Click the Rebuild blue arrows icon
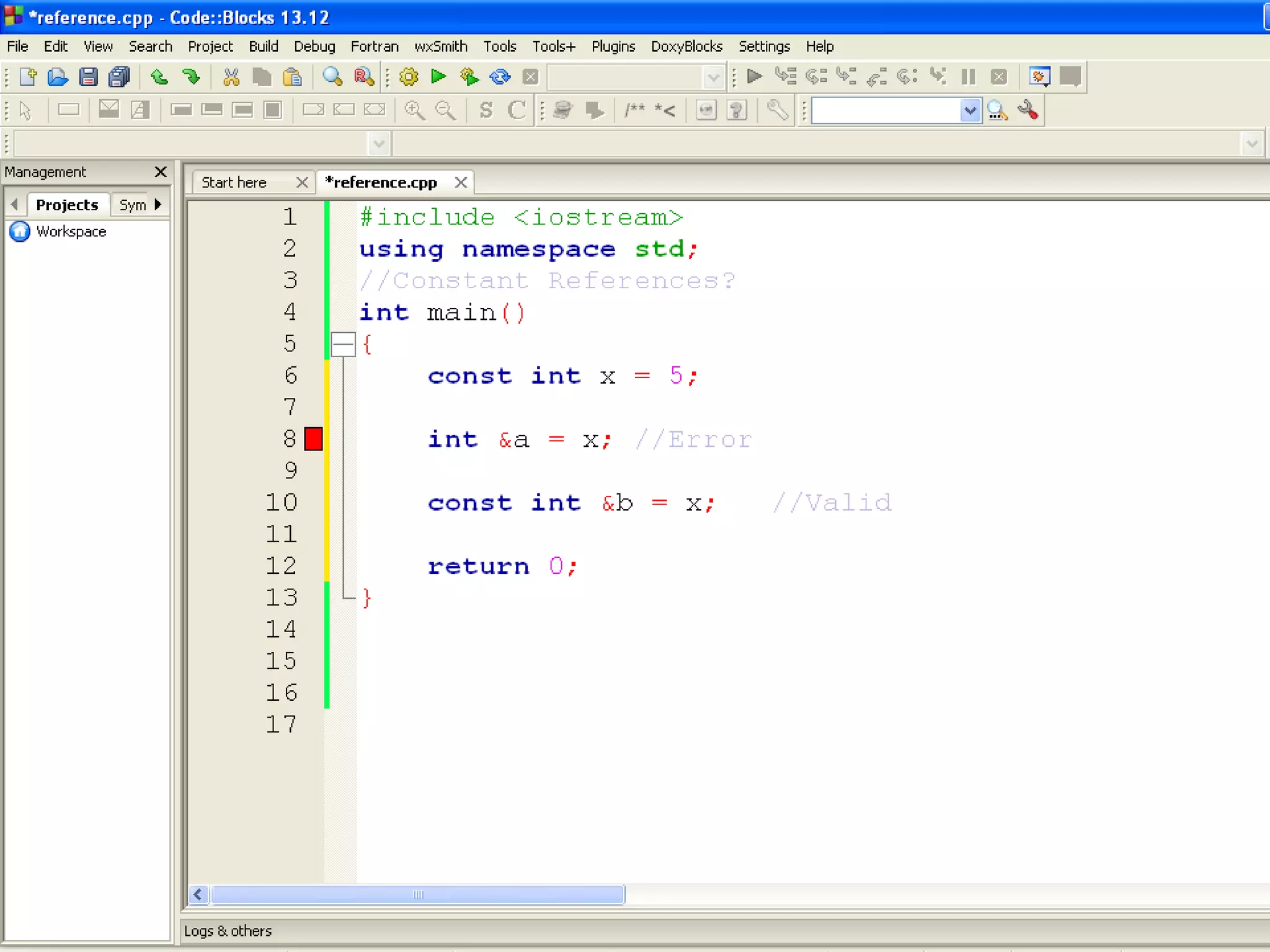The width and height of the screenshot is (1270, 952). [500, 77]
